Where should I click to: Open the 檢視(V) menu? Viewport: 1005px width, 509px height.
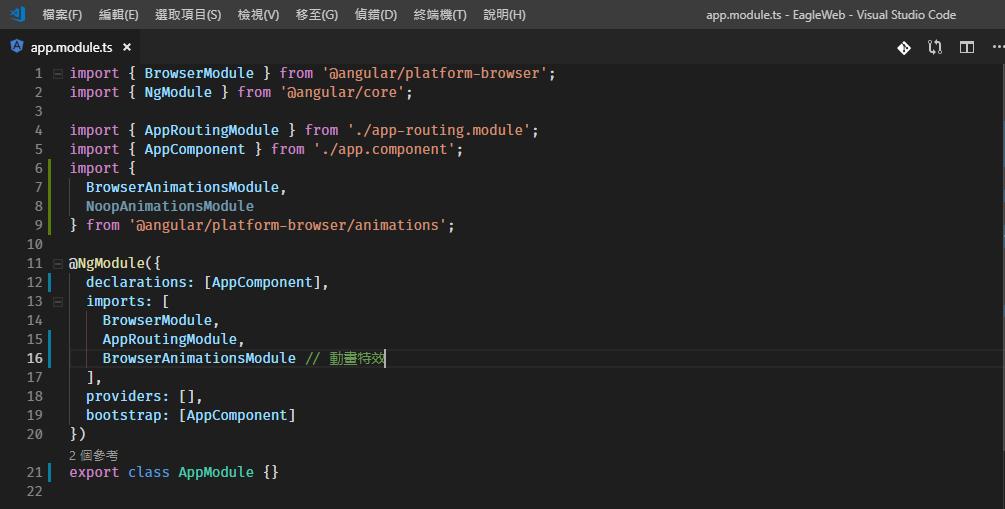pyautogui.click(x=258, y=14)
